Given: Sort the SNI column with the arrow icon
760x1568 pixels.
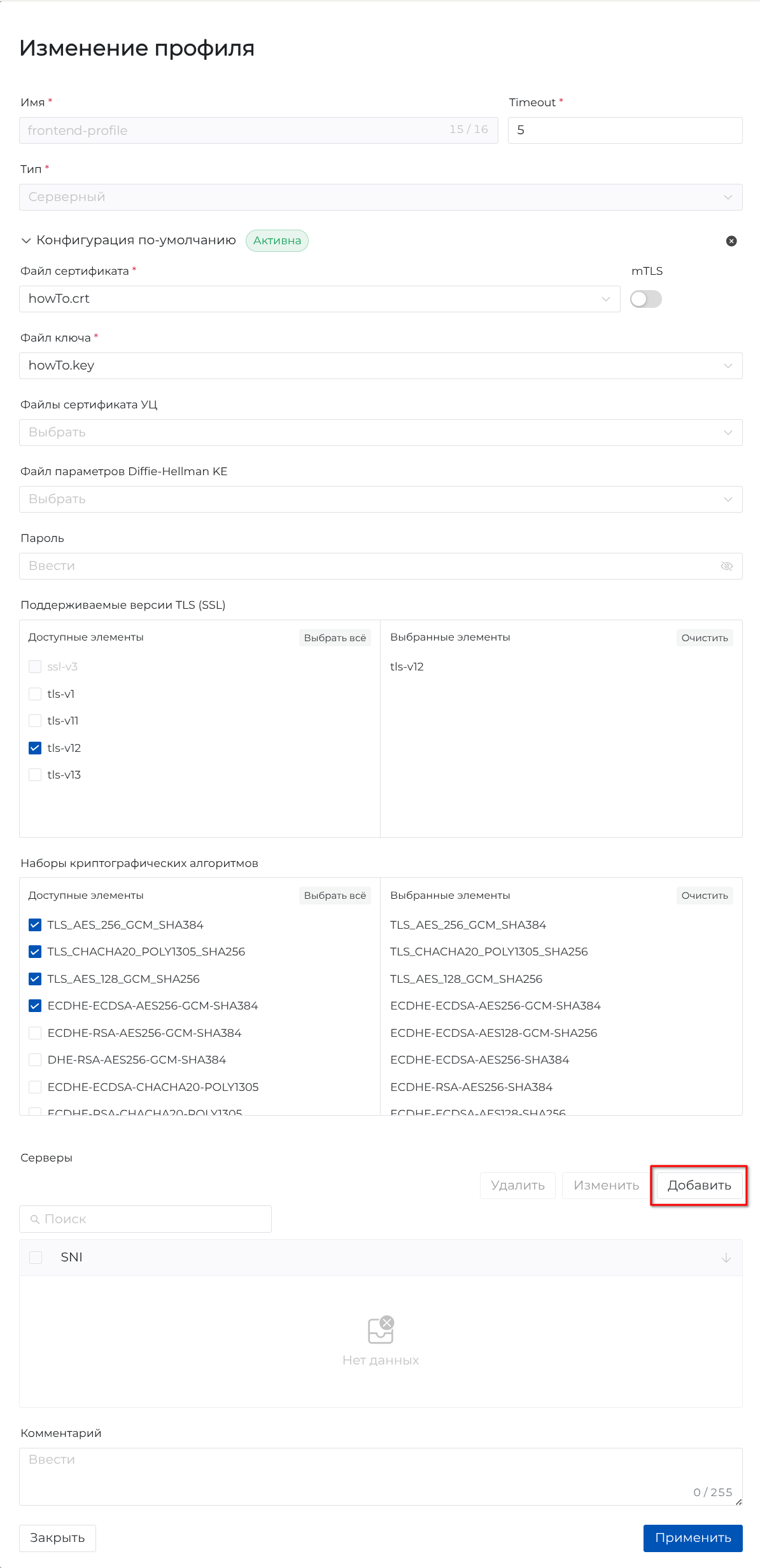Looking at the screenshot, I should click(x=726, y=1258).
